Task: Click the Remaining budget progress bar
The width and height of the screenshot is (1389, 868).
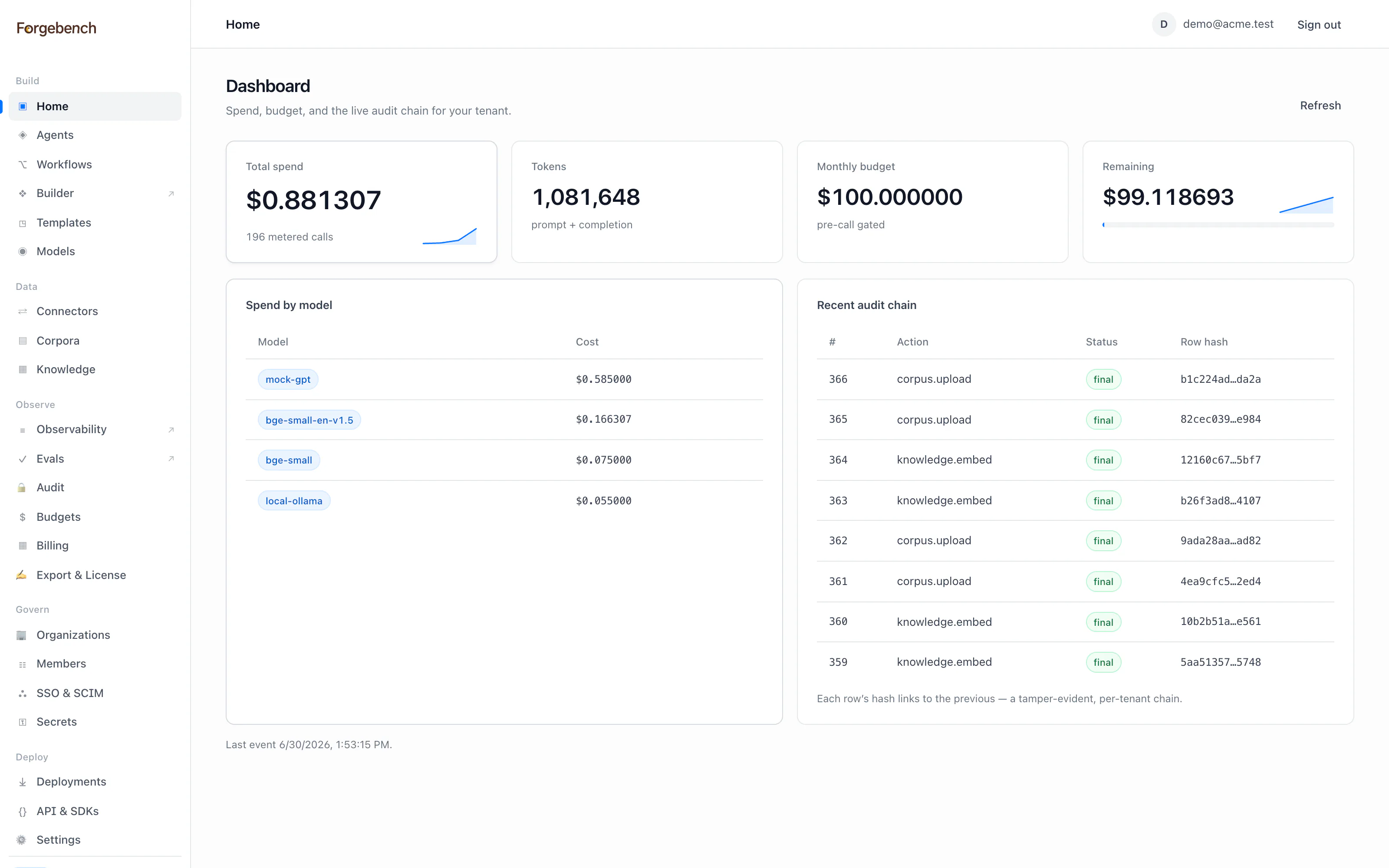Action: click(x=1218, y=225)
